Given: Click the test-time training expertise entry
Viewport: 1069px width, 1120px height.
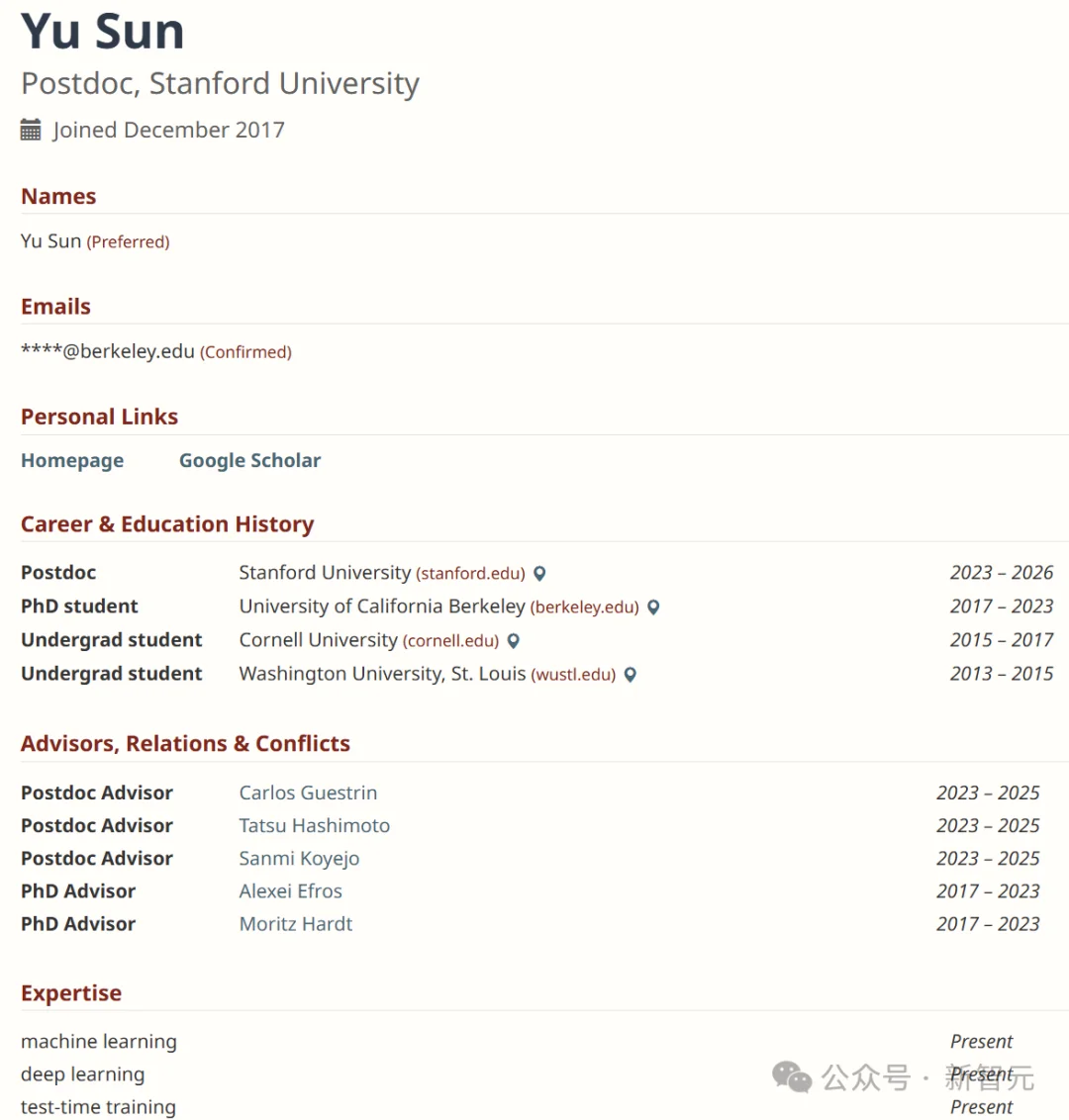Looking at the screenshot, I should (98, 1107).
